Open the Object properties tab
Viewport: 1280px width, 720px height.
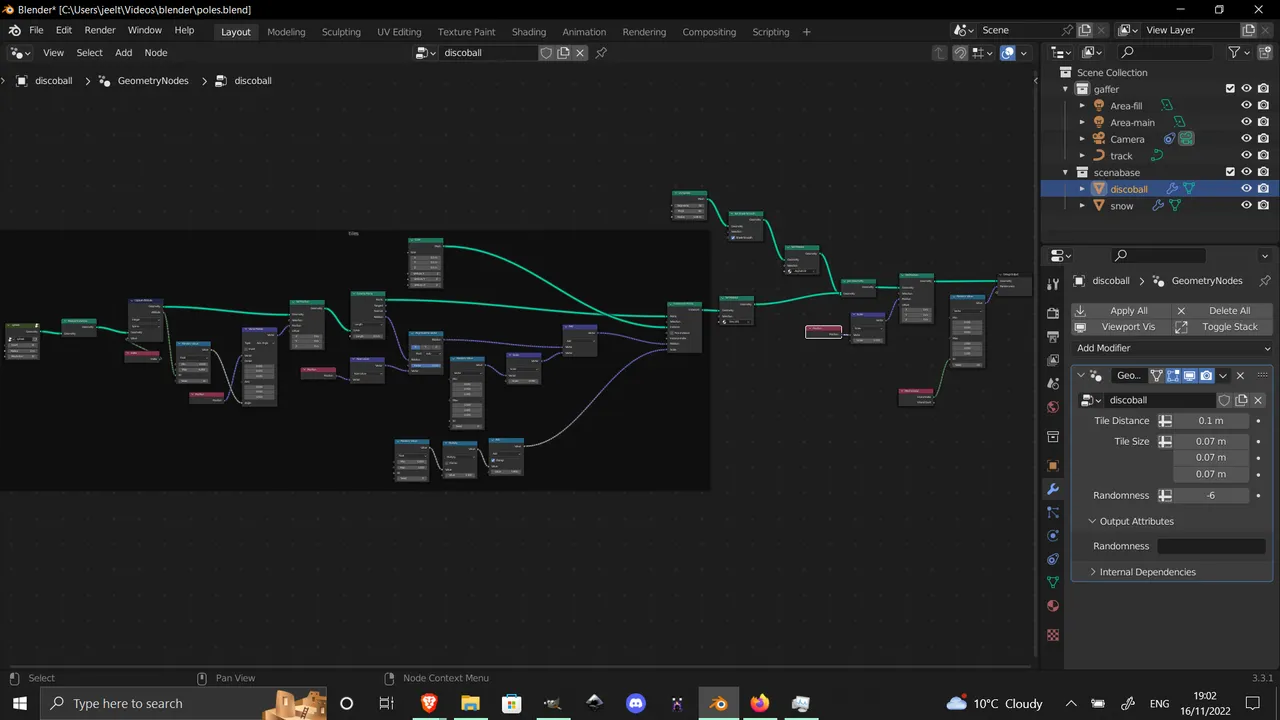pyautogui.click(x=1052, y=466)
